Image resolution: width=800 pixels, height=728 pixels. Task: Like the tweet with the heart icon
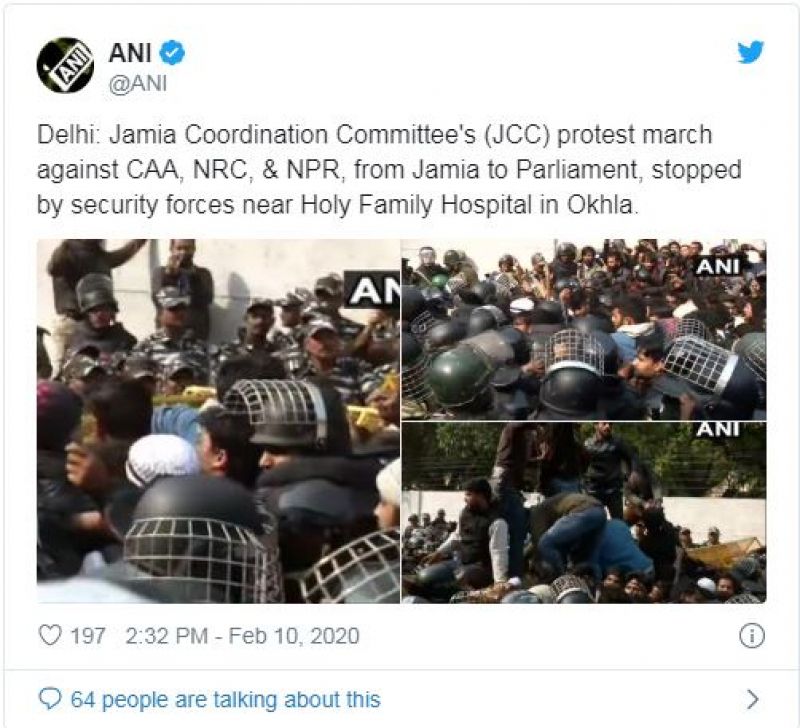(x=50, y=635)
